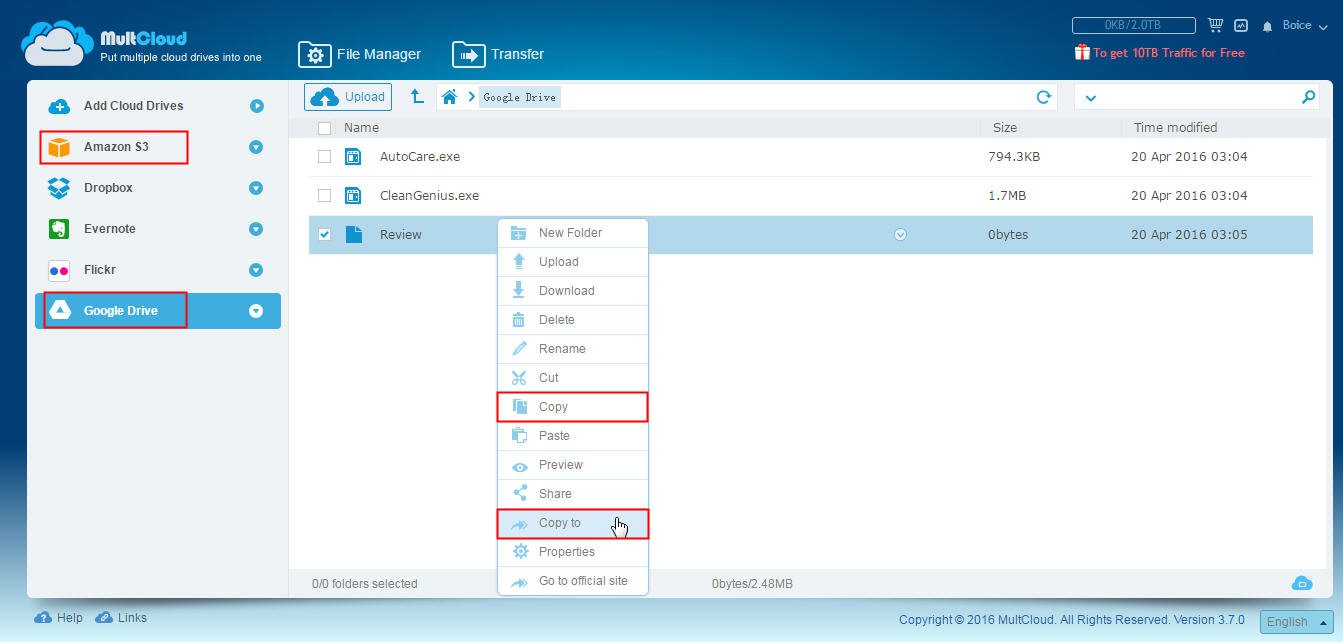Expand the Evernote dropdown arrow

pos(256,229)
